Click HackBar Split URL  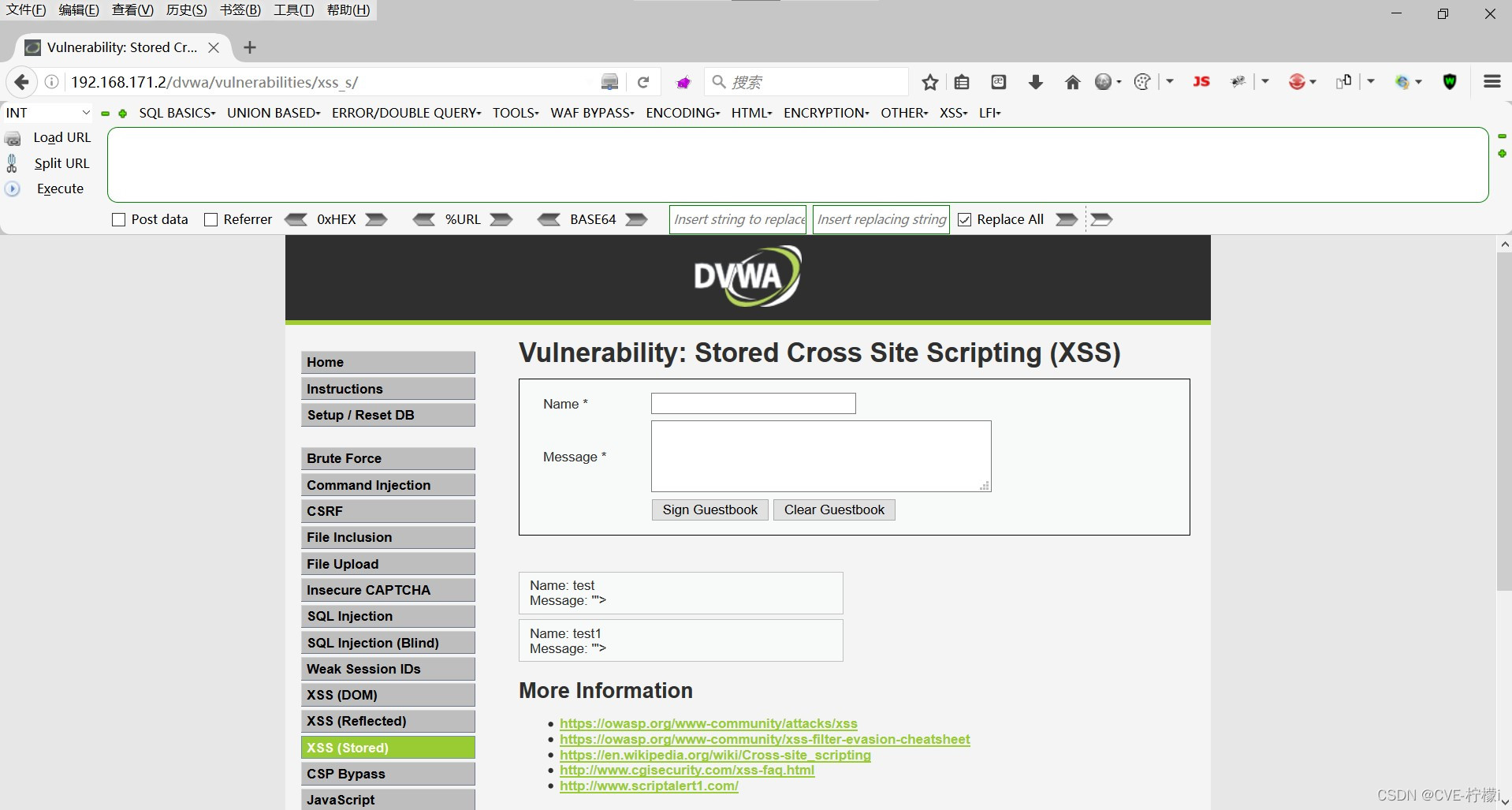coord(61,163)
